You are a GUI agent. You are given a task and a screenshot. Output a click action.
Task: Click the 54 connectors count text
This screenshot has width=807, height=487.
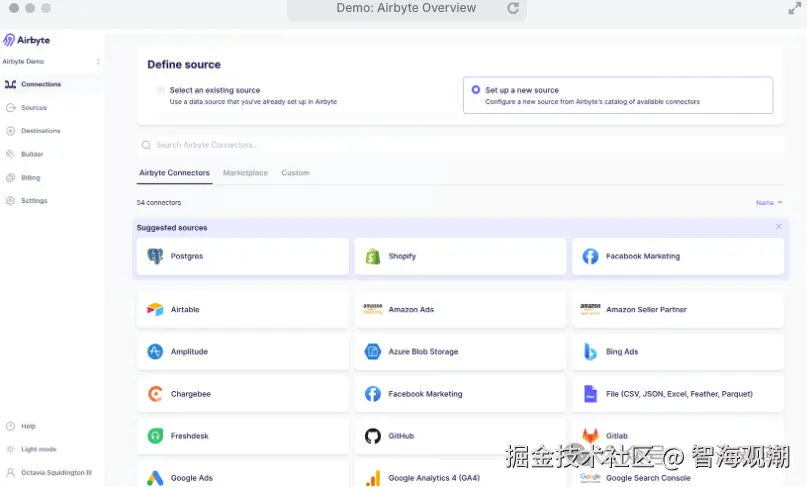[159, 203]
